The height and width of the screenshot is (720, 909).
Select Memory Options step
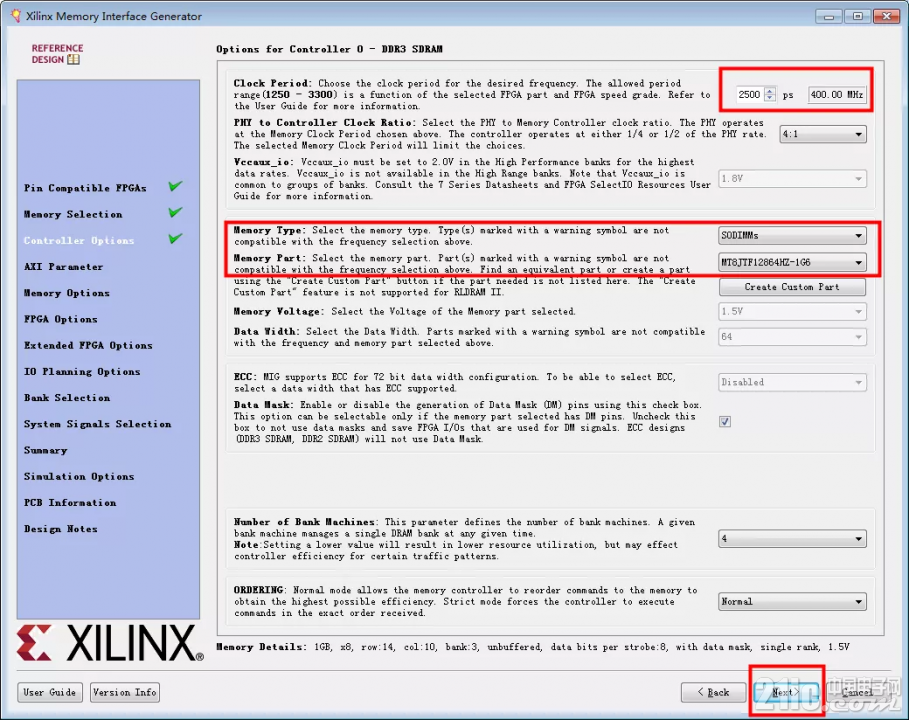(x=67, y=293)
